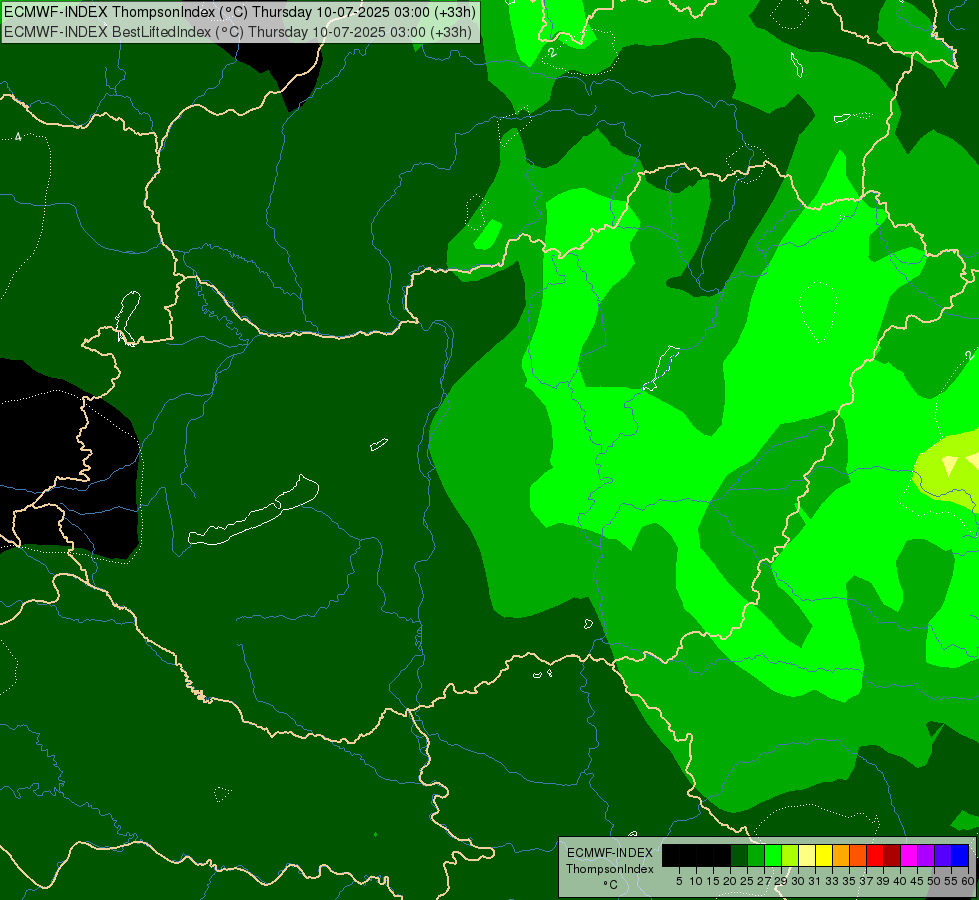Viewport: 979px width, 900px height.
Task: Click the BestLiftedIndex title line at top
Action: [x=238, y=32]
